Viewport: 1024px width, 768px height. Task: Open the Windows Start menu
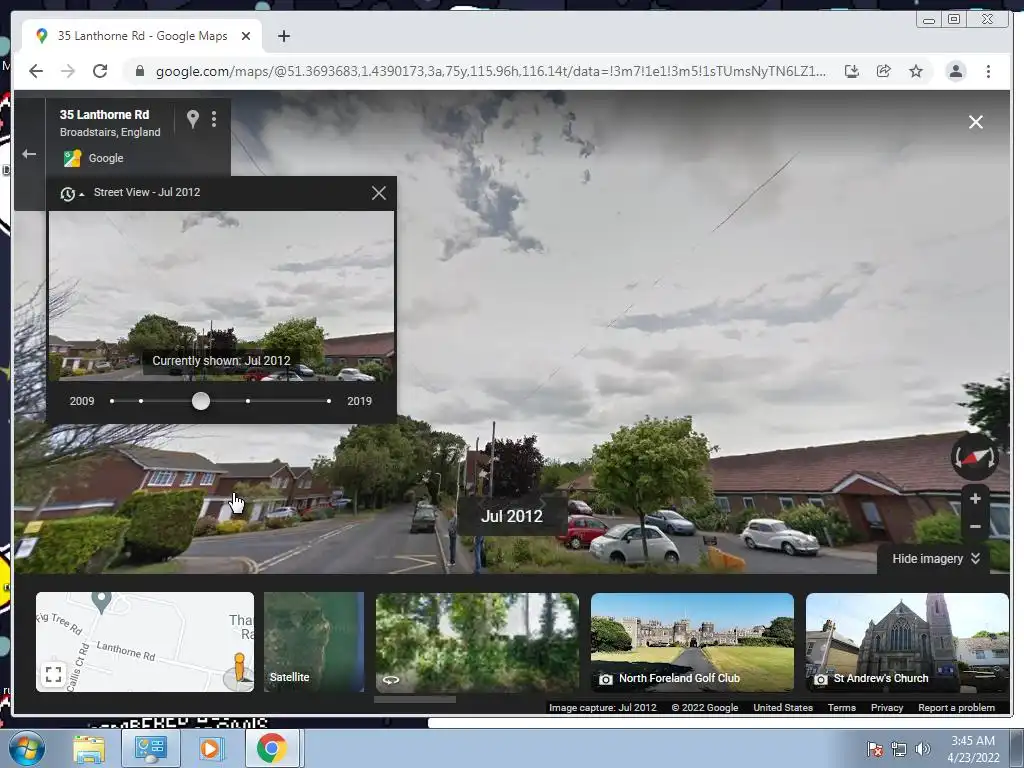click(x=25, y=748)
